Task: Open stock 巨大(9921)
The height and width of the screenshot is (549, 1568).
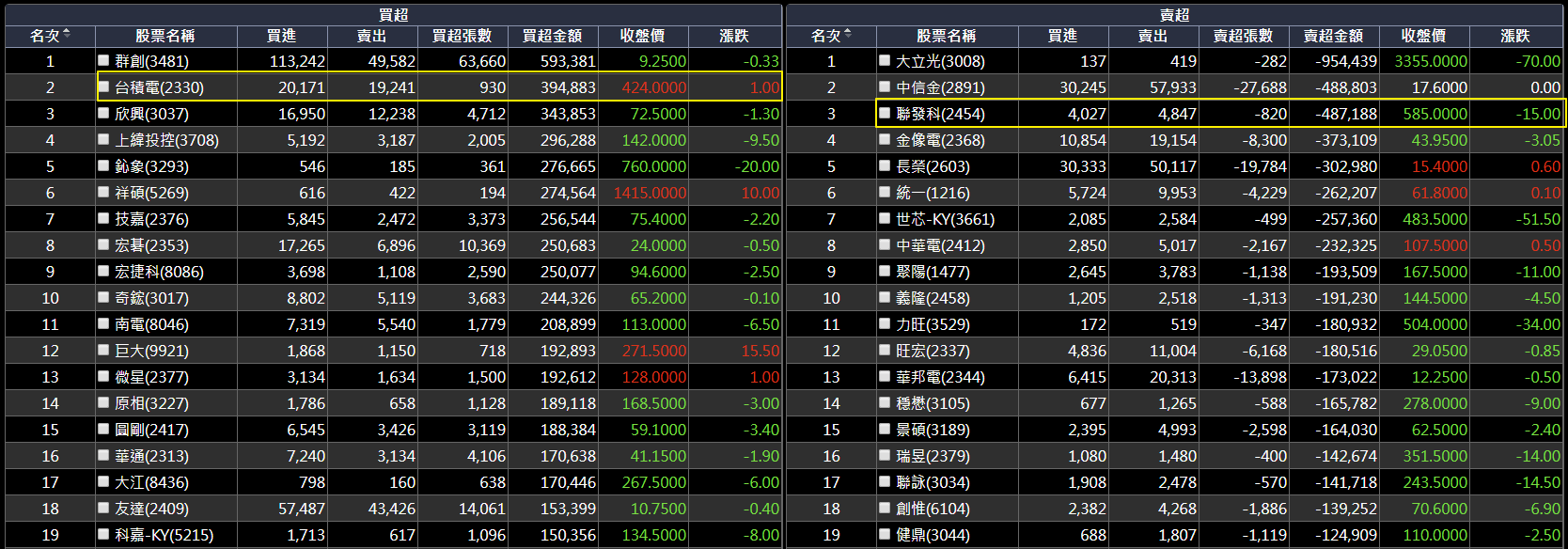Action: 151,351
